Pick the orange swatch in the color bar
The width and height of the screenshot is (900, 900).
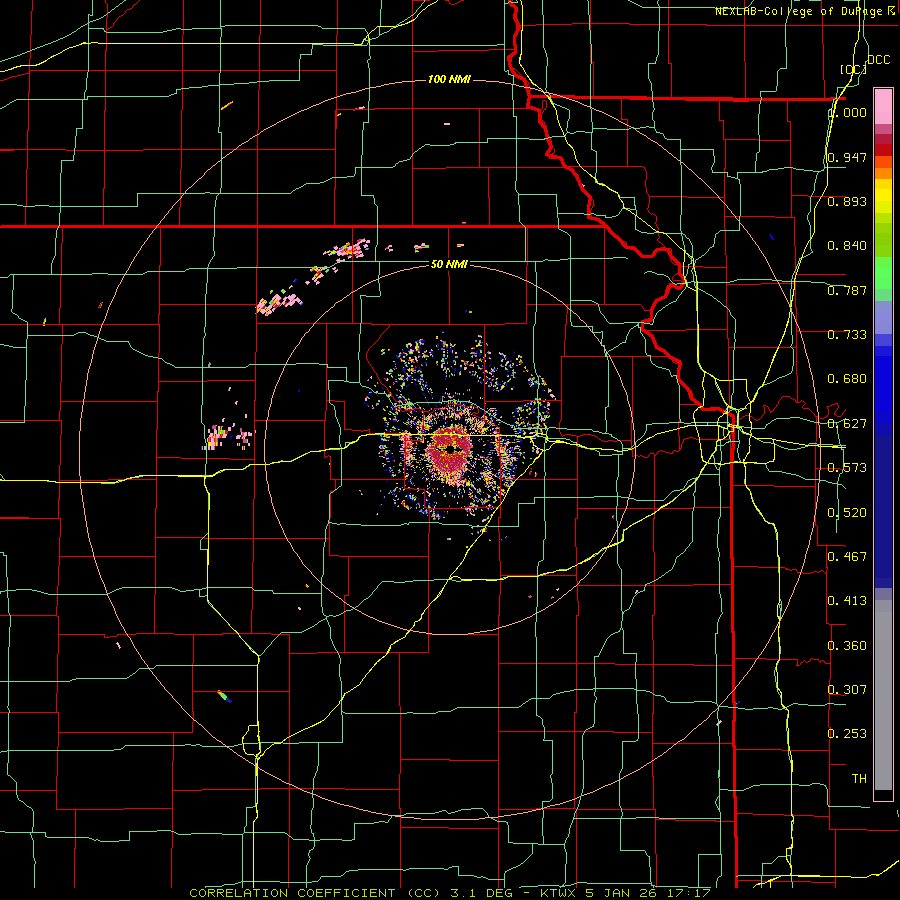[x=883, y=173]
